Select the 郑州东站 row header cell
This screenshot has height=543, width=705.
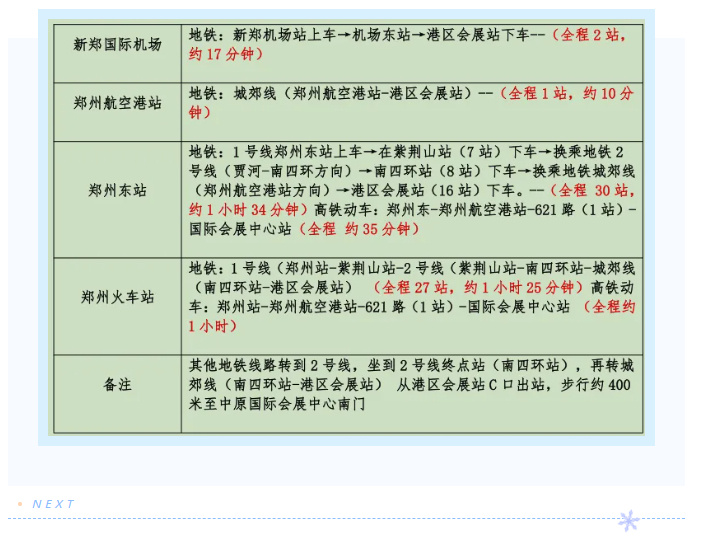(x=117, y=200)
